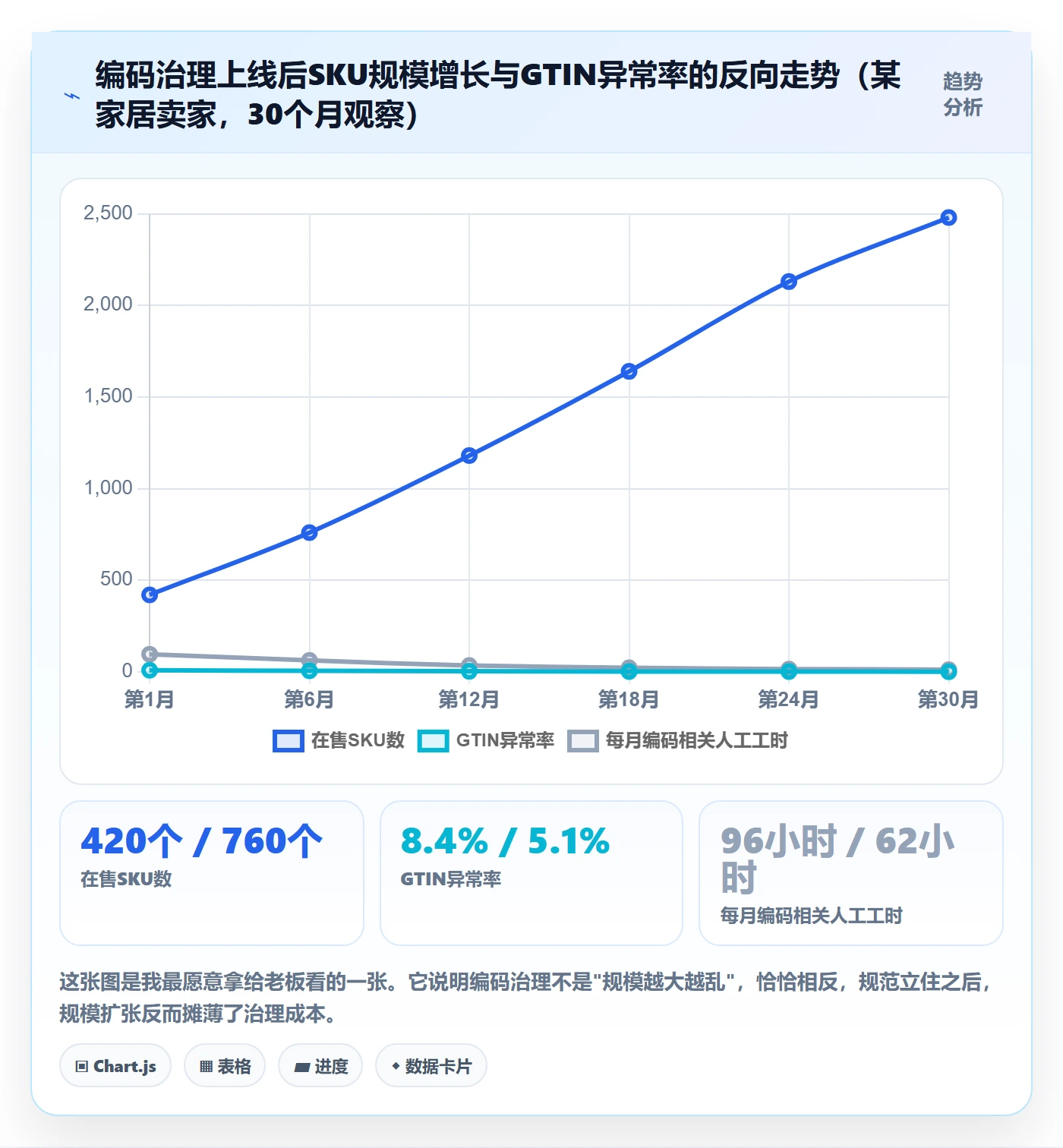Viewport: 1063px width, 1148px height.
Task: Click the 420个 / 760个 stat value
Action: [x=202, y=841]
